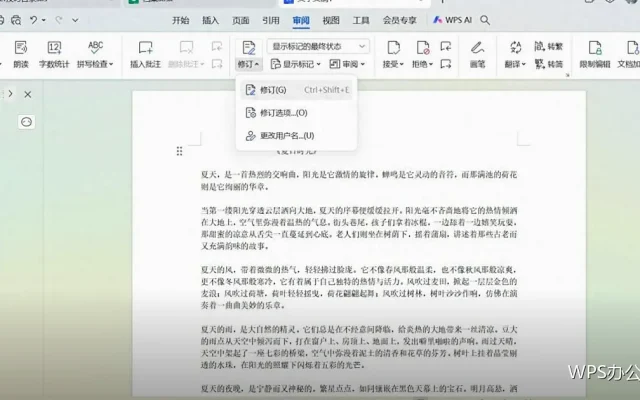The image size is (640, 400).
Task: Expand the 审阅 pane dropdown
Action: click(x=347, y=64)
